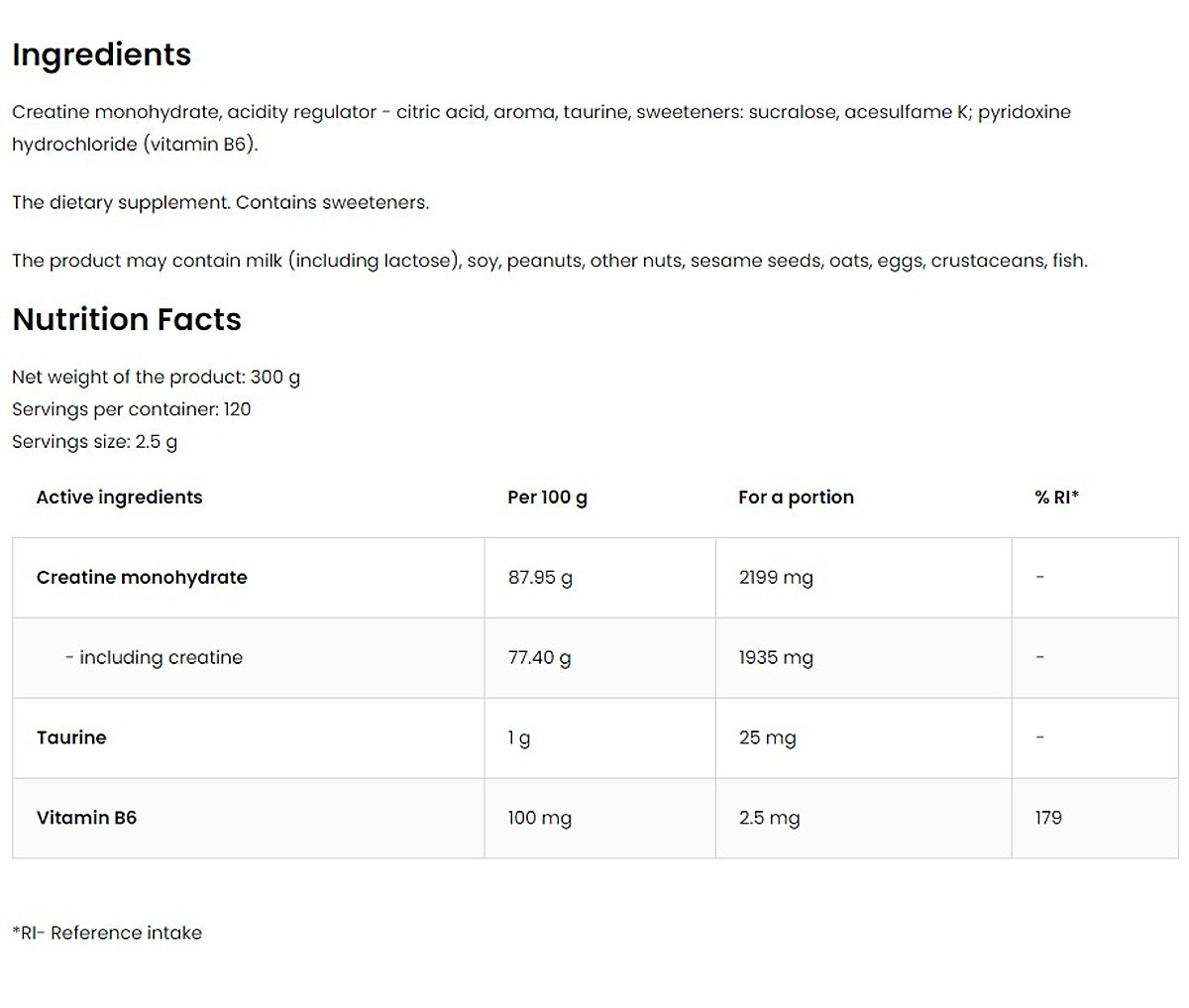The image size is (1189, 1008).
Task: Click the 2.5 mg portion cell
Action: point(769,818)
